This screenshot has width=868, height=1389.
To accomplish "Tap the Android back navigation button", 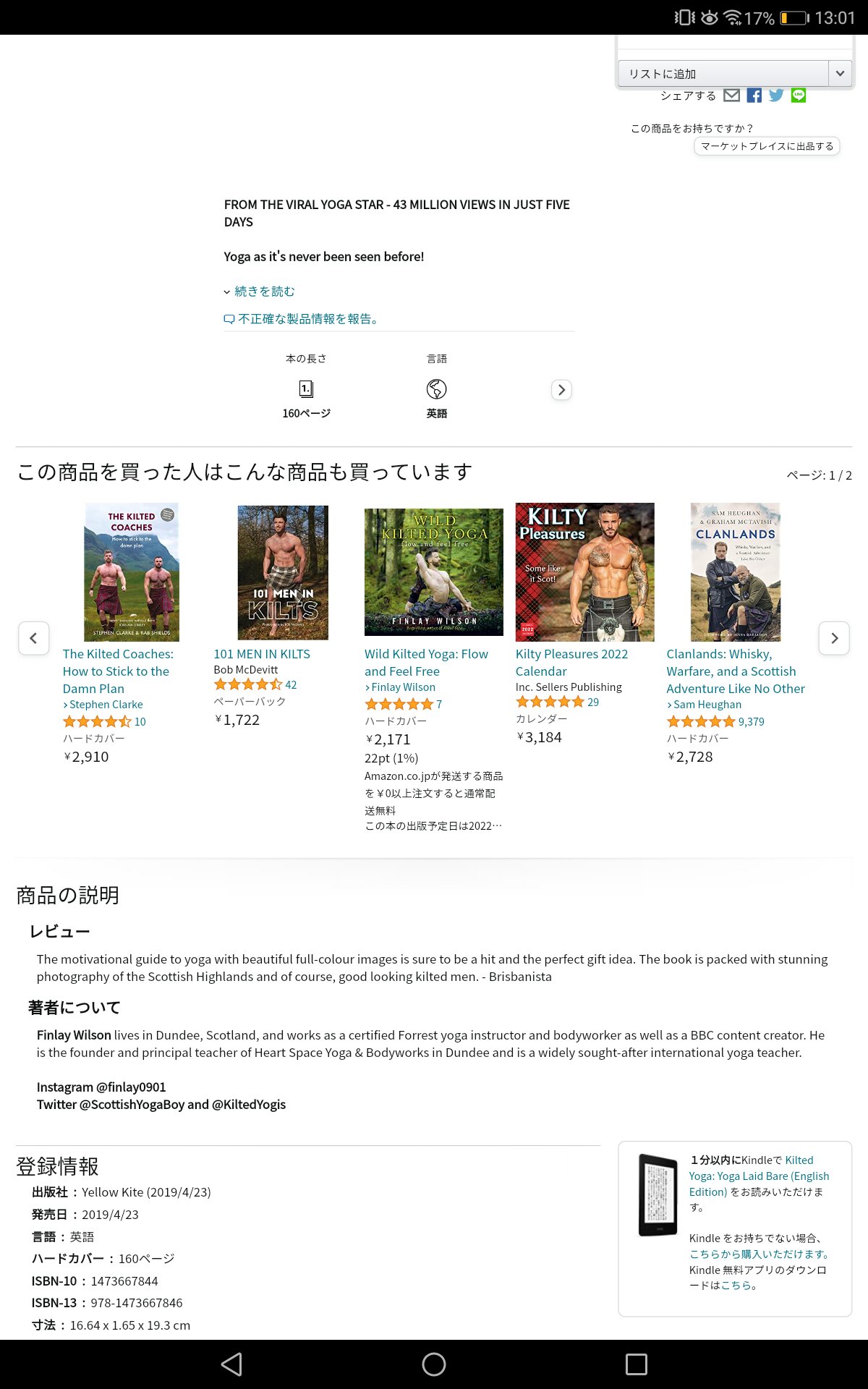I will tap(231, 1364).
